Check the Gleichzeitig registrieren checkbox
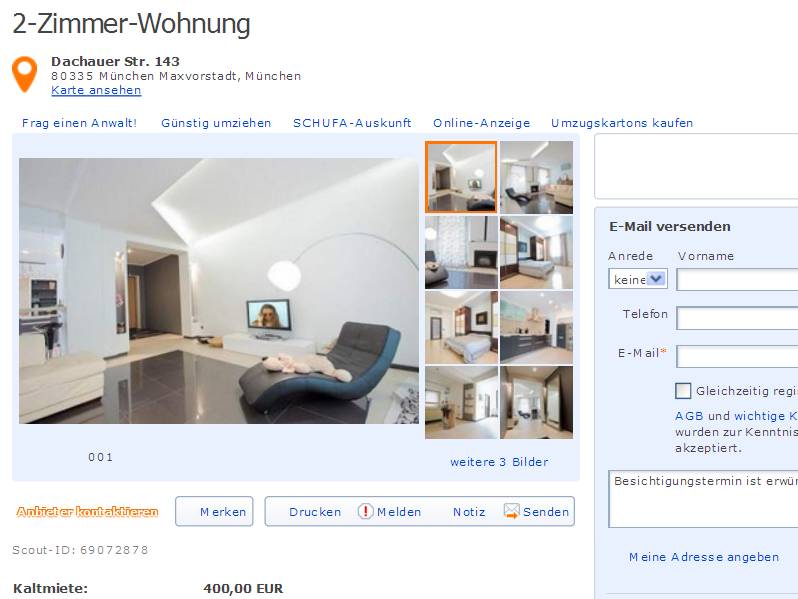The image size is (798, 599). click(x=682, y=391)
